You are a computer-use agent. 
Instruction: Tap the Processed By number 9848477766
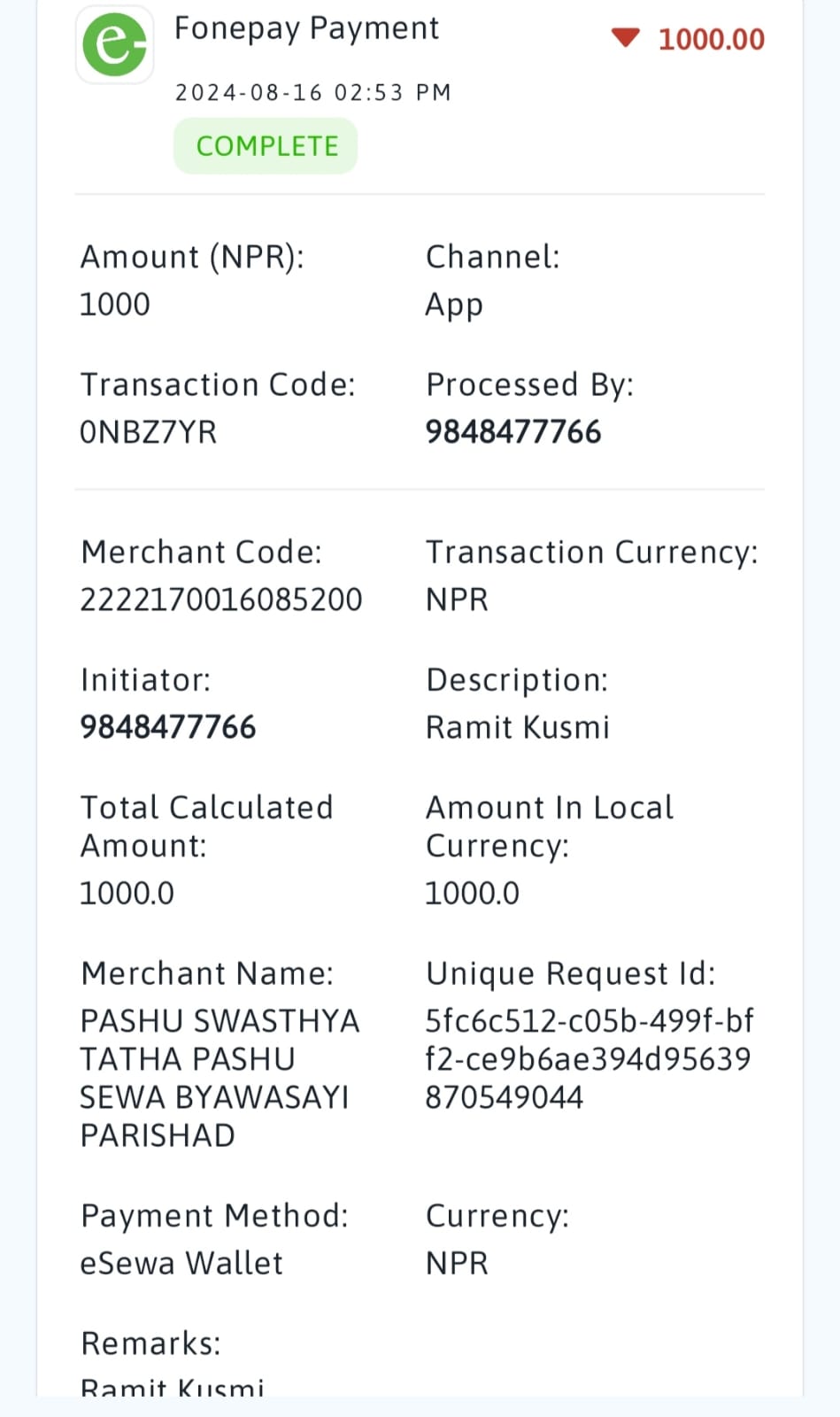pyautogui.click(x=513, y=432)
